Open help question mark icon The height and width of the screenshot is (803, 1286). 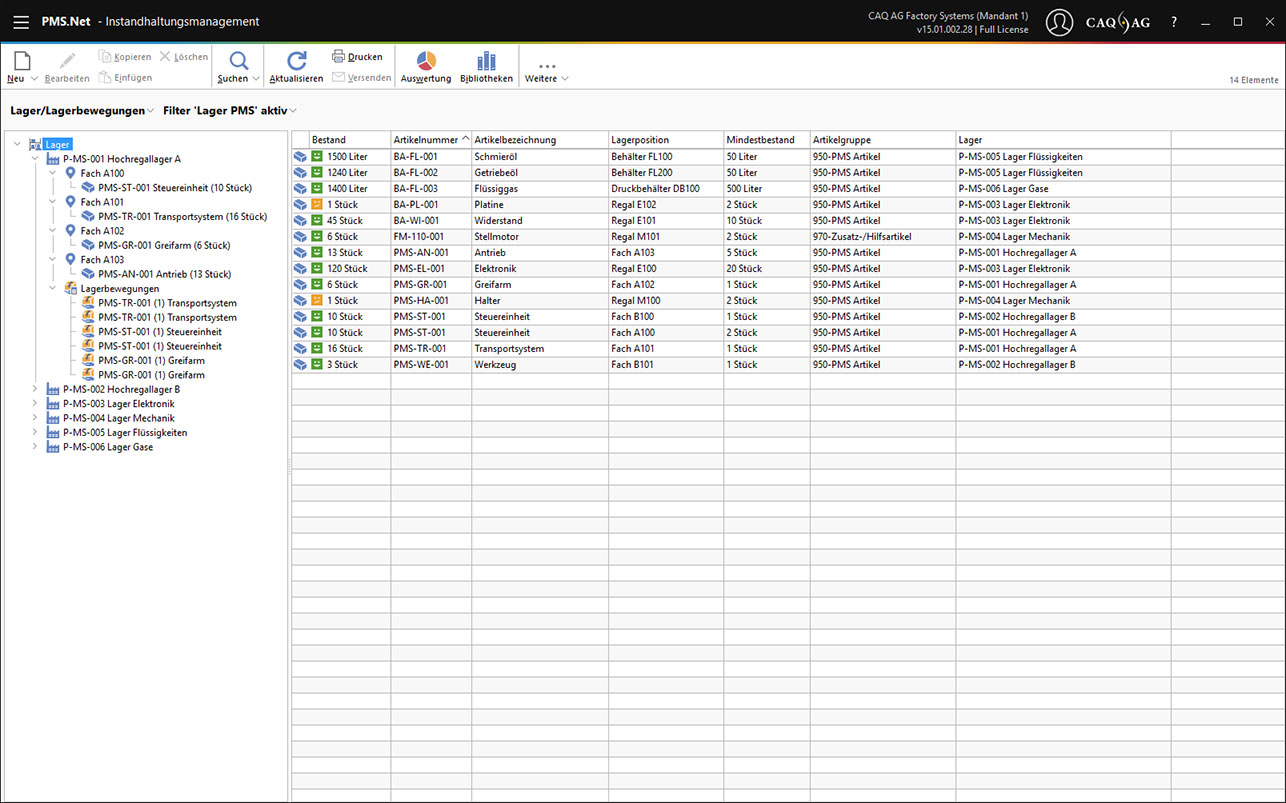tap(1174, 22)
